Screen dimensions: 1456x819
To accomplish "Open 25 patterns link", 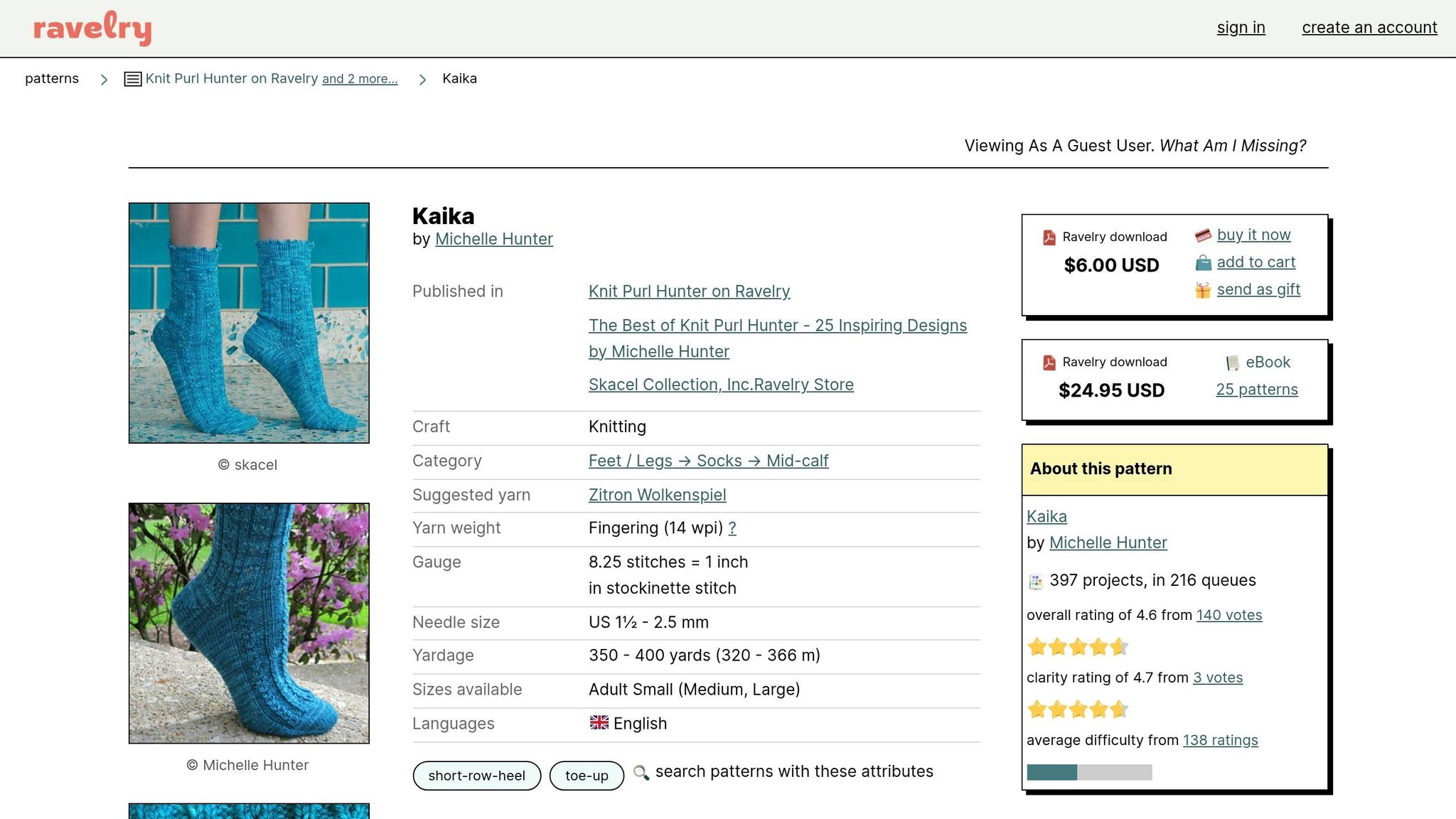I will (1257, 390).
